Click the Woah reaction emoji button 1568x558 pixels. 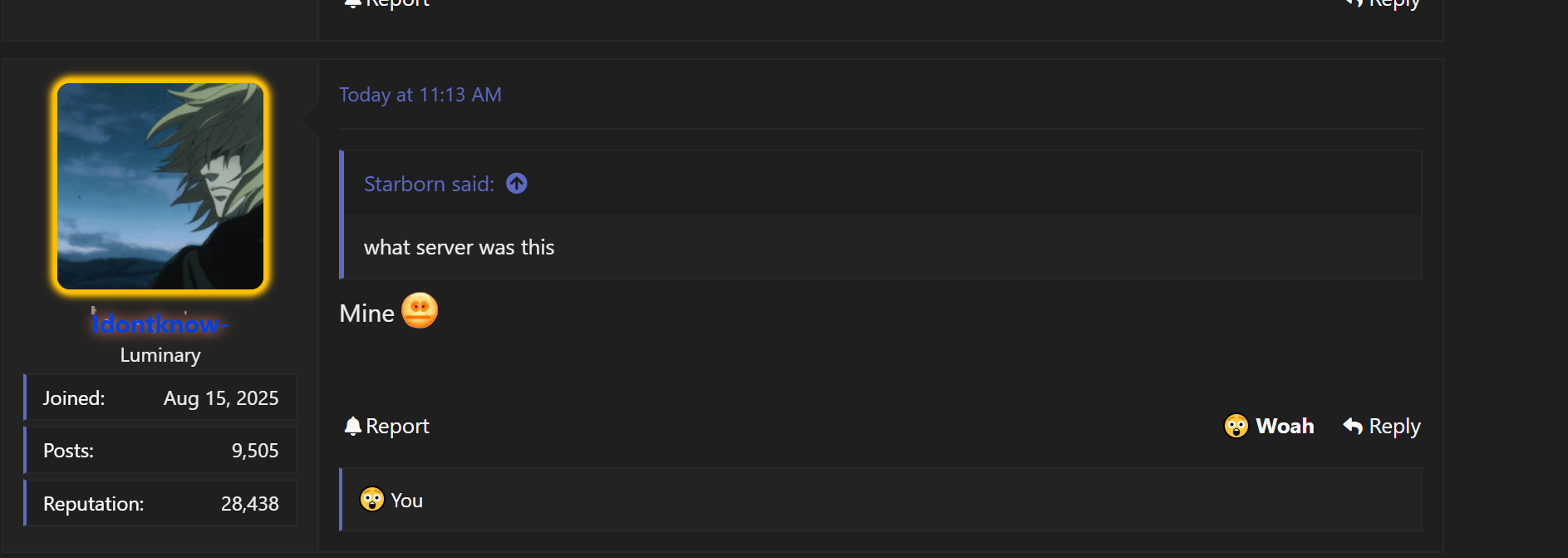click(x=1236, y=426)
